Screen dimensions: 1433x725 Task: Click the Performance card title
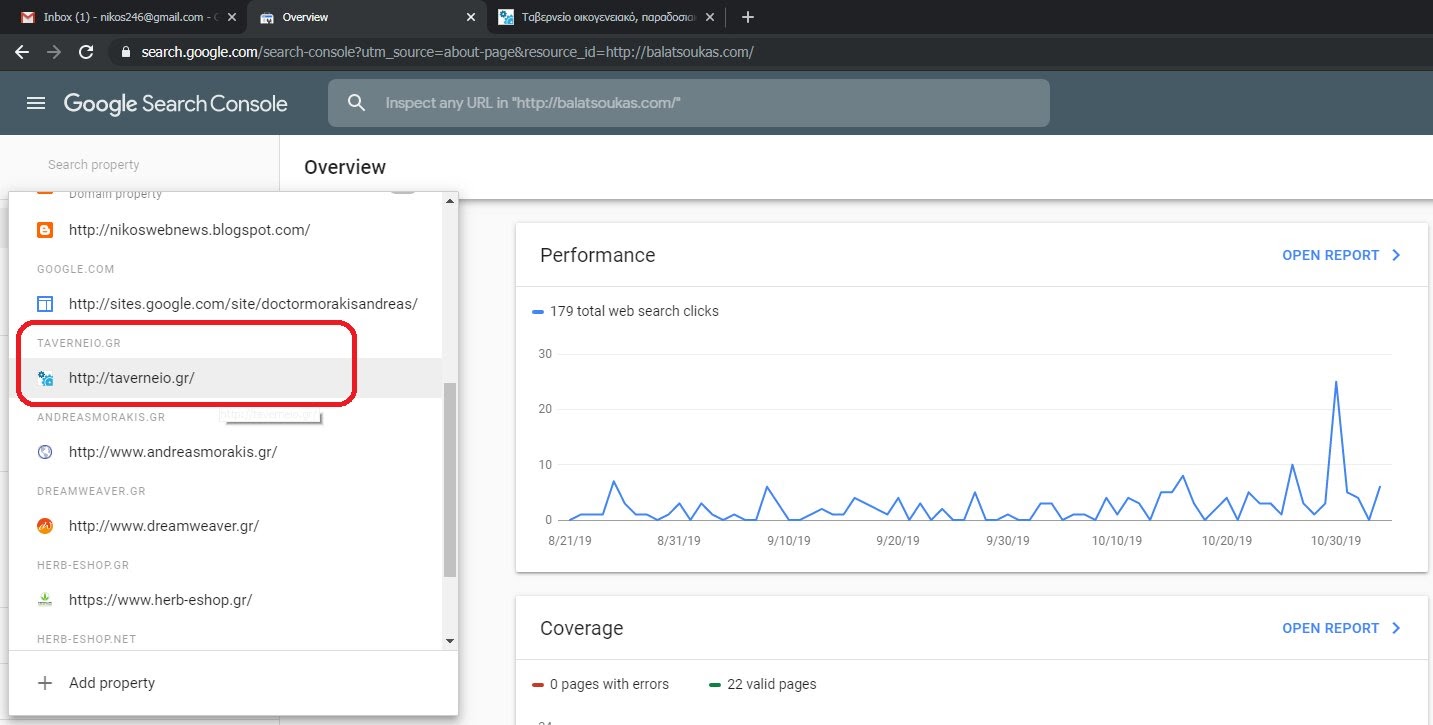tap(597, 255)
